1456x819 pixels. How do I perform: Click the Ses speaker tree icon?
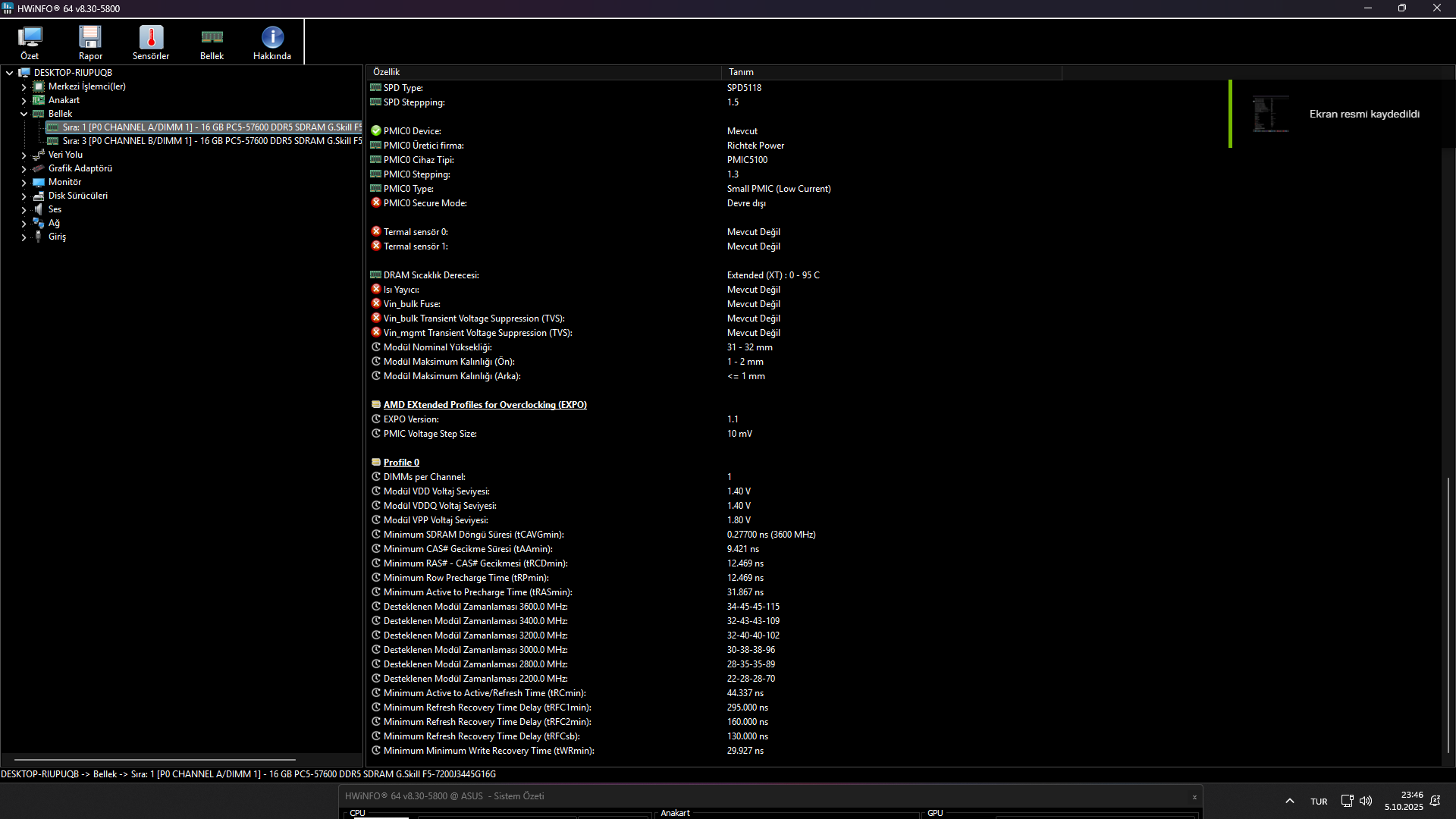tap(39, 209)
